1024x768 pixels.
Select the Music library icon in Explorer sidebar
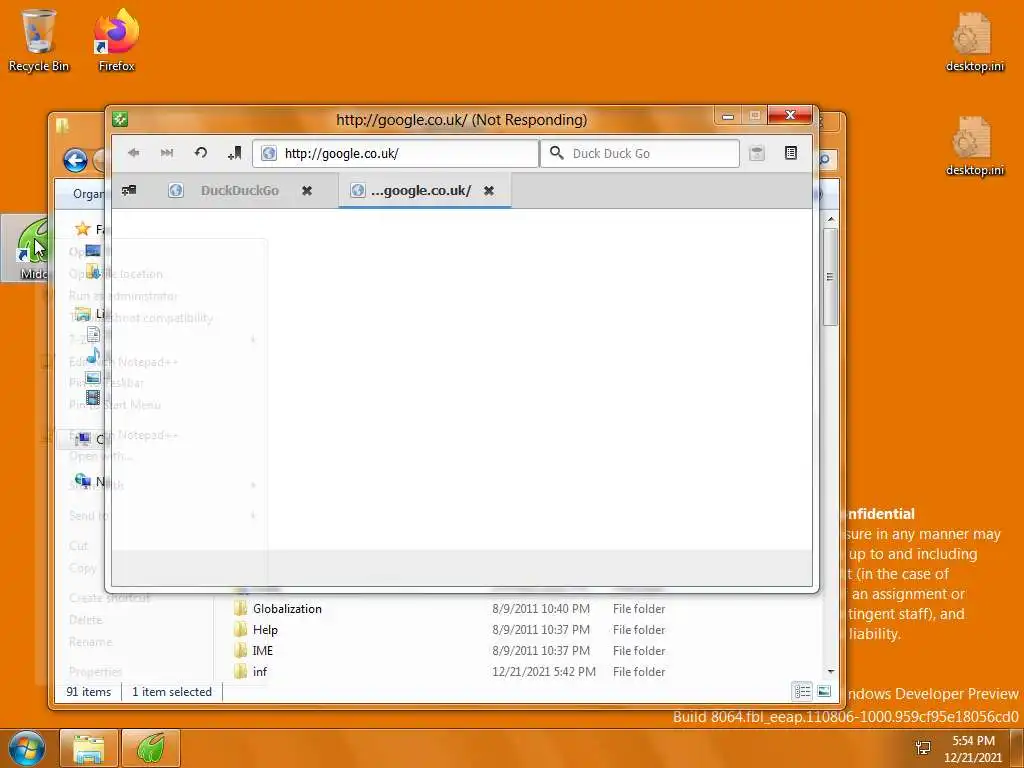[x=93, y=356]
